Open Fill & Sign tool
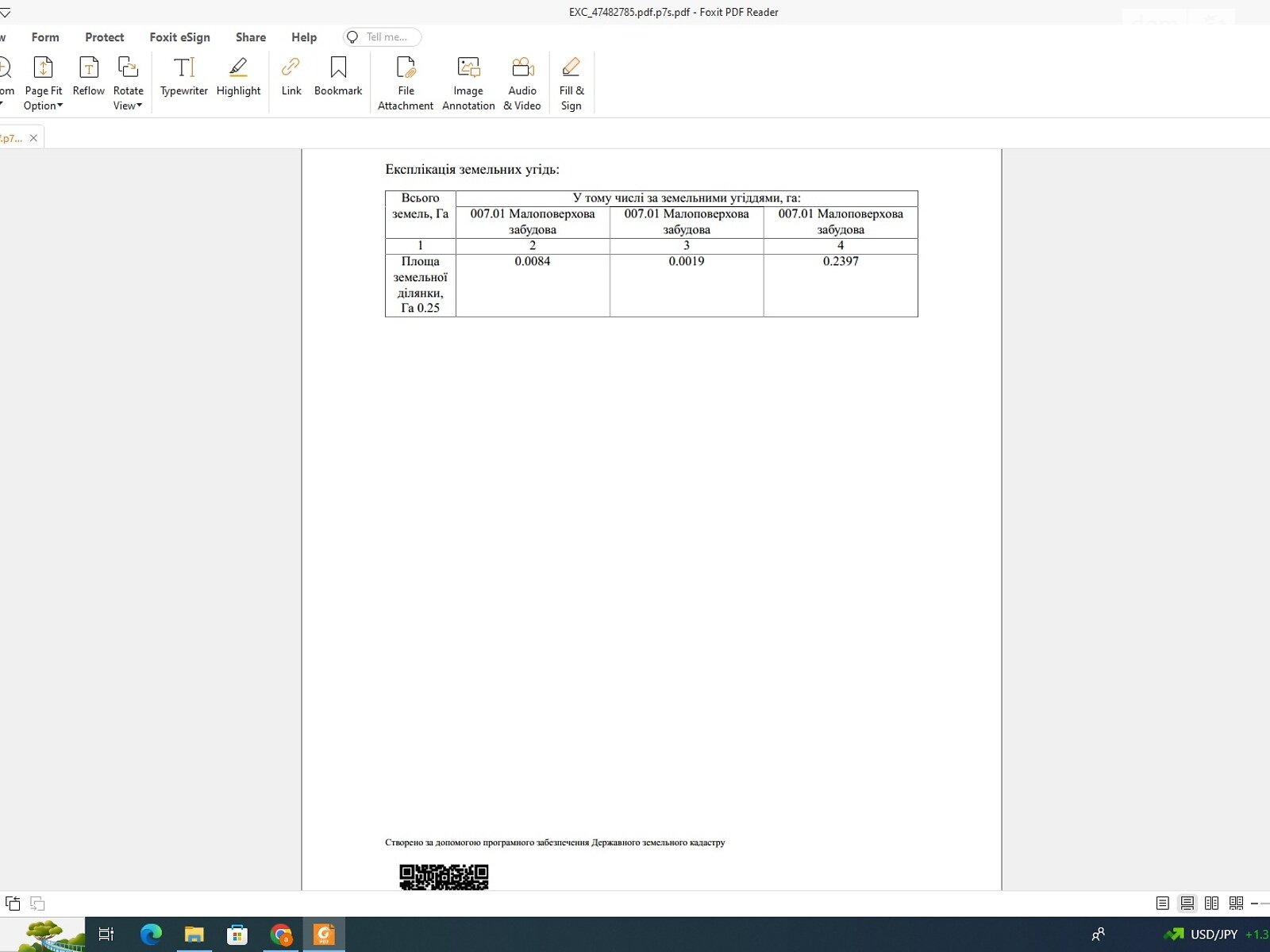The width and height of the screenshot is (1270, 952). [571, 83]
